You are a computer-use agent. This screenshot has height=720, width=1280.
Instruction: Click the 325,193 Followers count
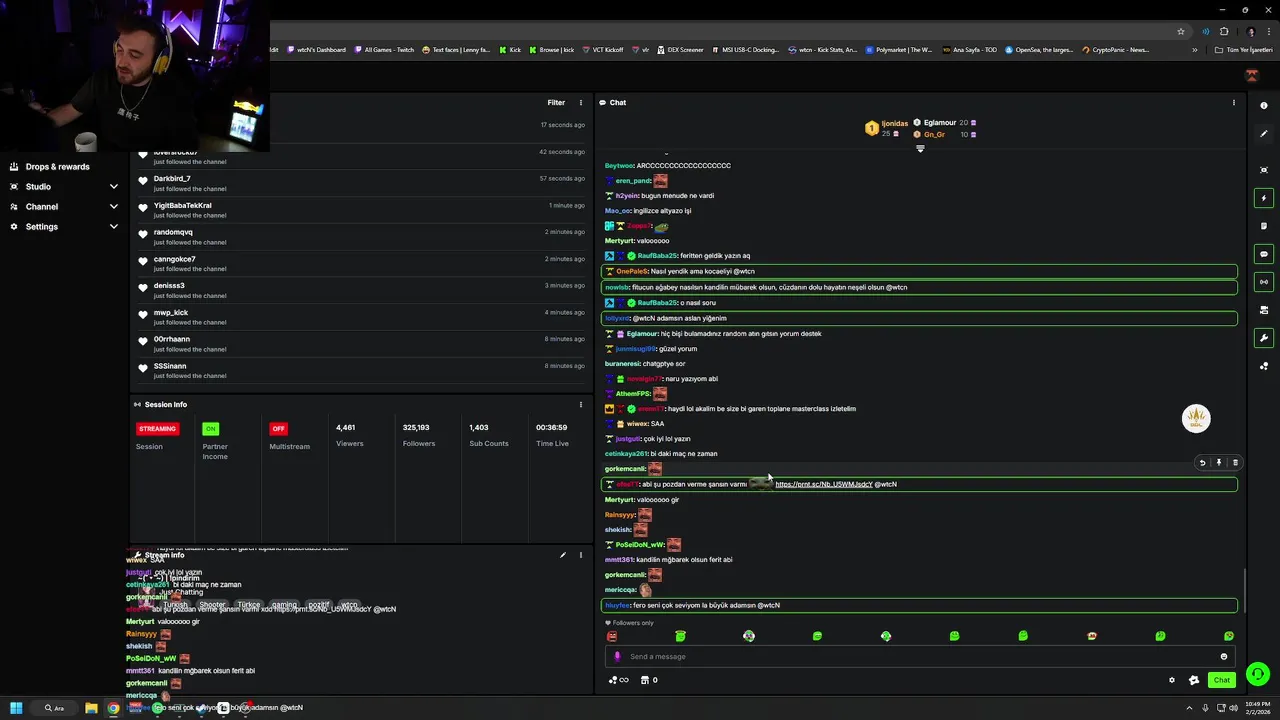click(x=416, y=428)
